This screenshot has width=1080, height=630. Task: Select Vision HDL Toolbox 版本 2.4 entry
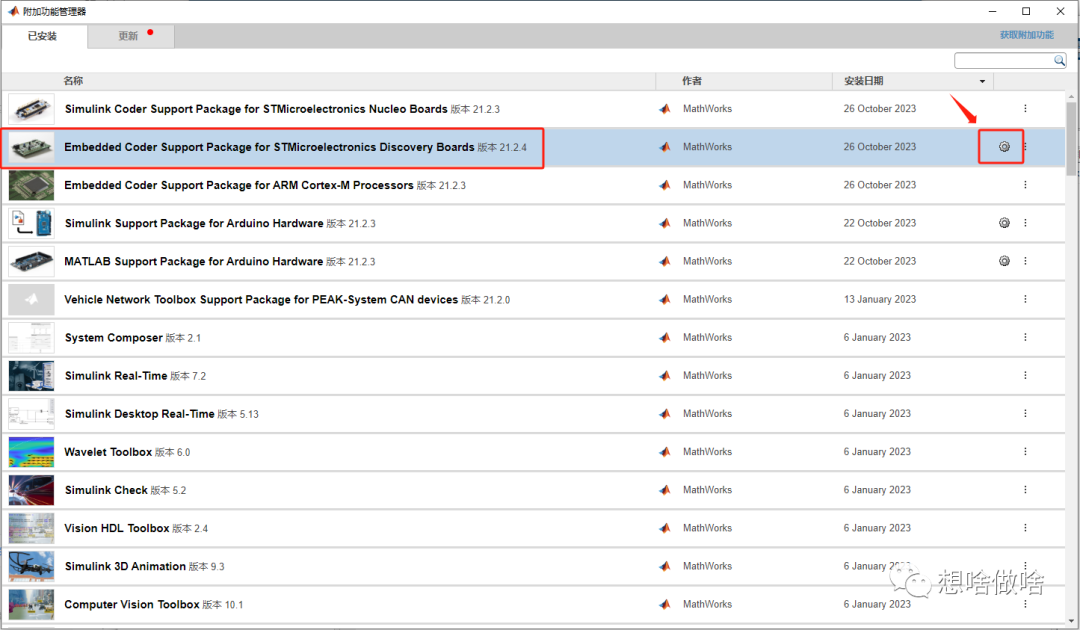pyautogui.click(x=136, y=528)
